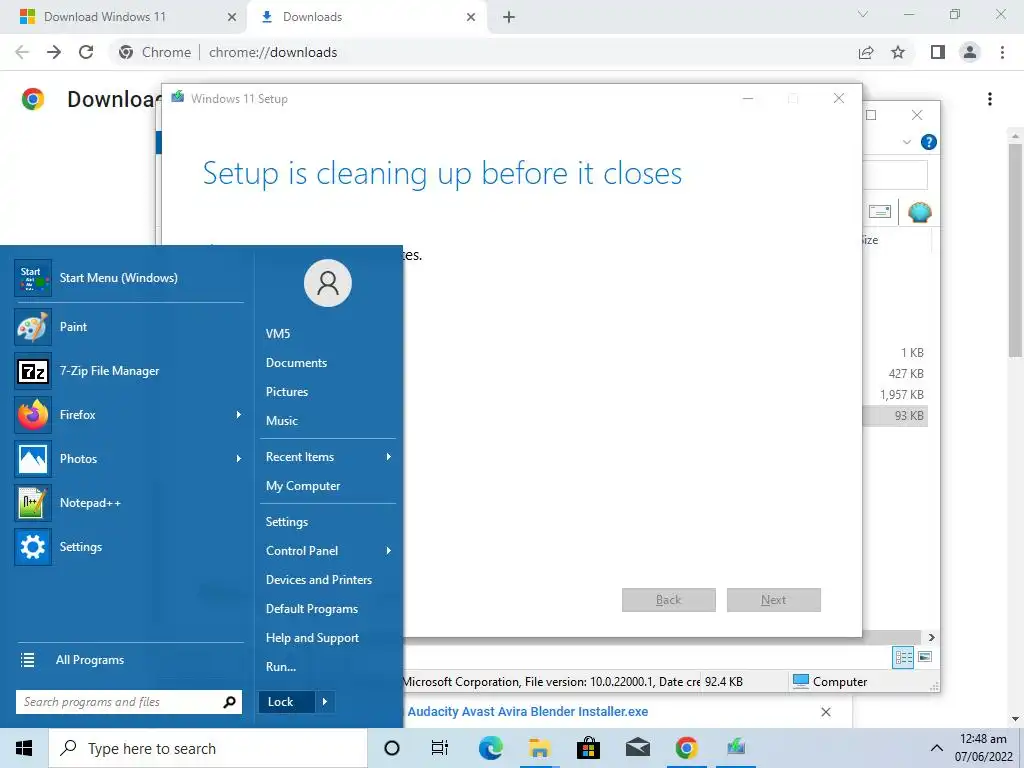
Task: Click the Lock button
Action: click(287, 702)
